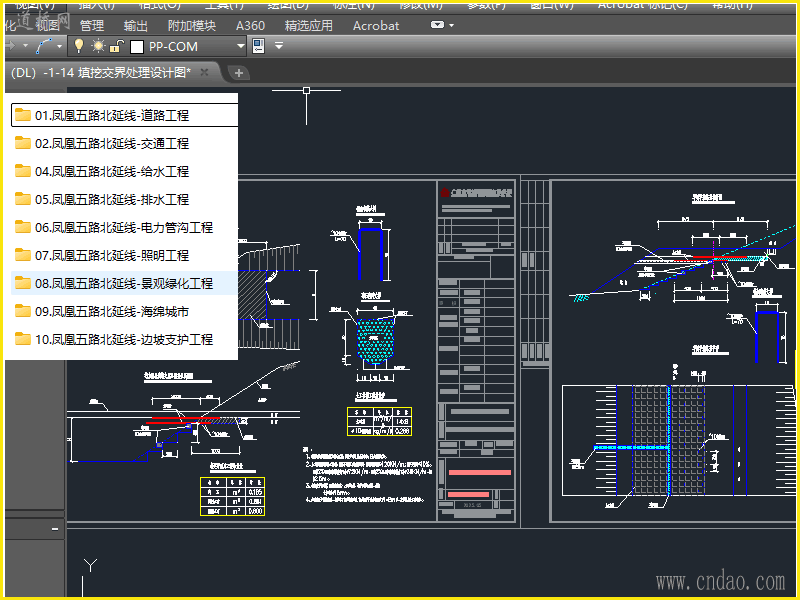Select the A360 ribbon tab
Viewport: 800px width, 600px height.
coord(250,26)
